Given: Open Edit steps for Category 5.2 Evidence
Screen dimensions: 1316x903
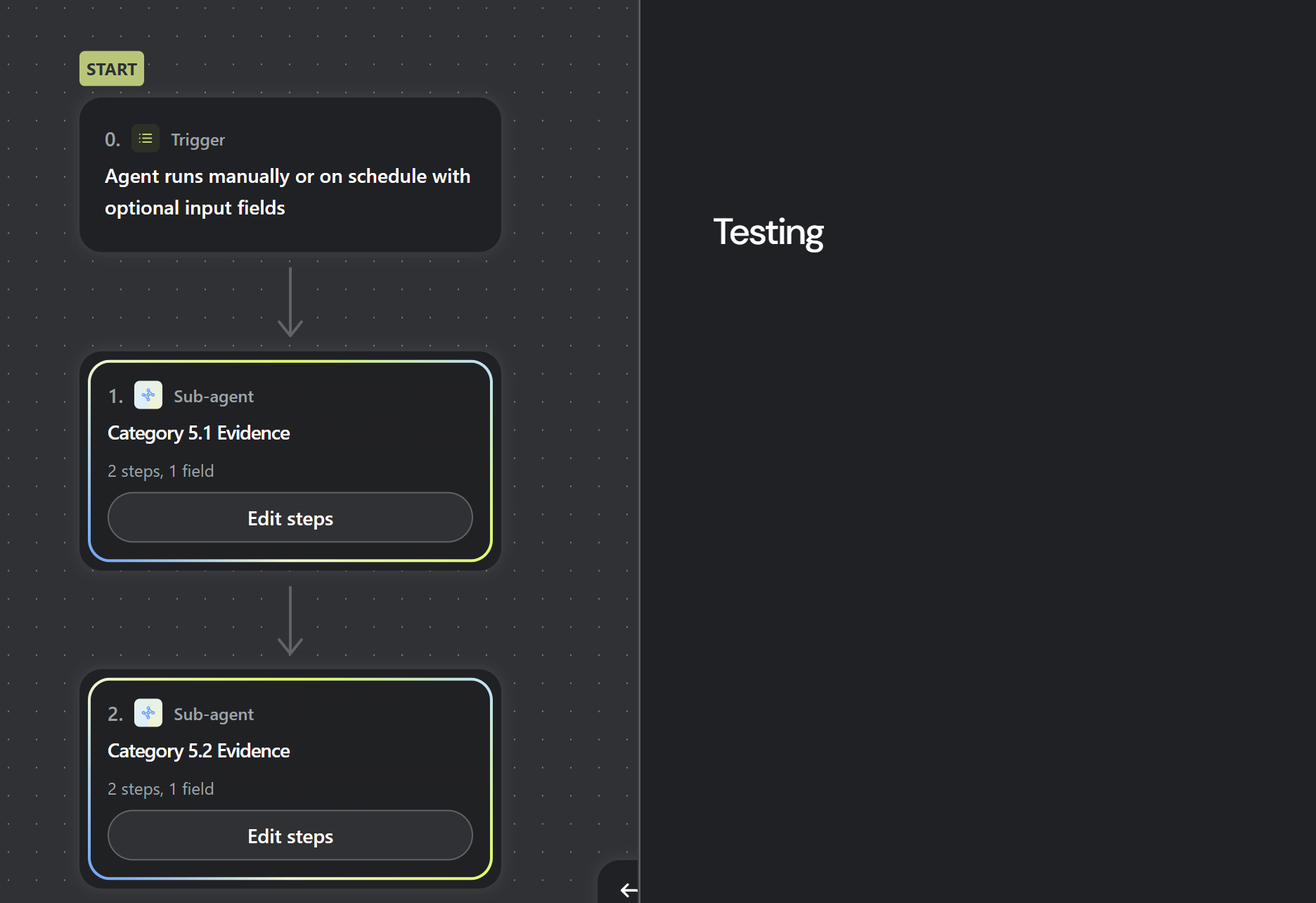Looking at the screenshot, I should pyautogui.click(x=290, y=836).
